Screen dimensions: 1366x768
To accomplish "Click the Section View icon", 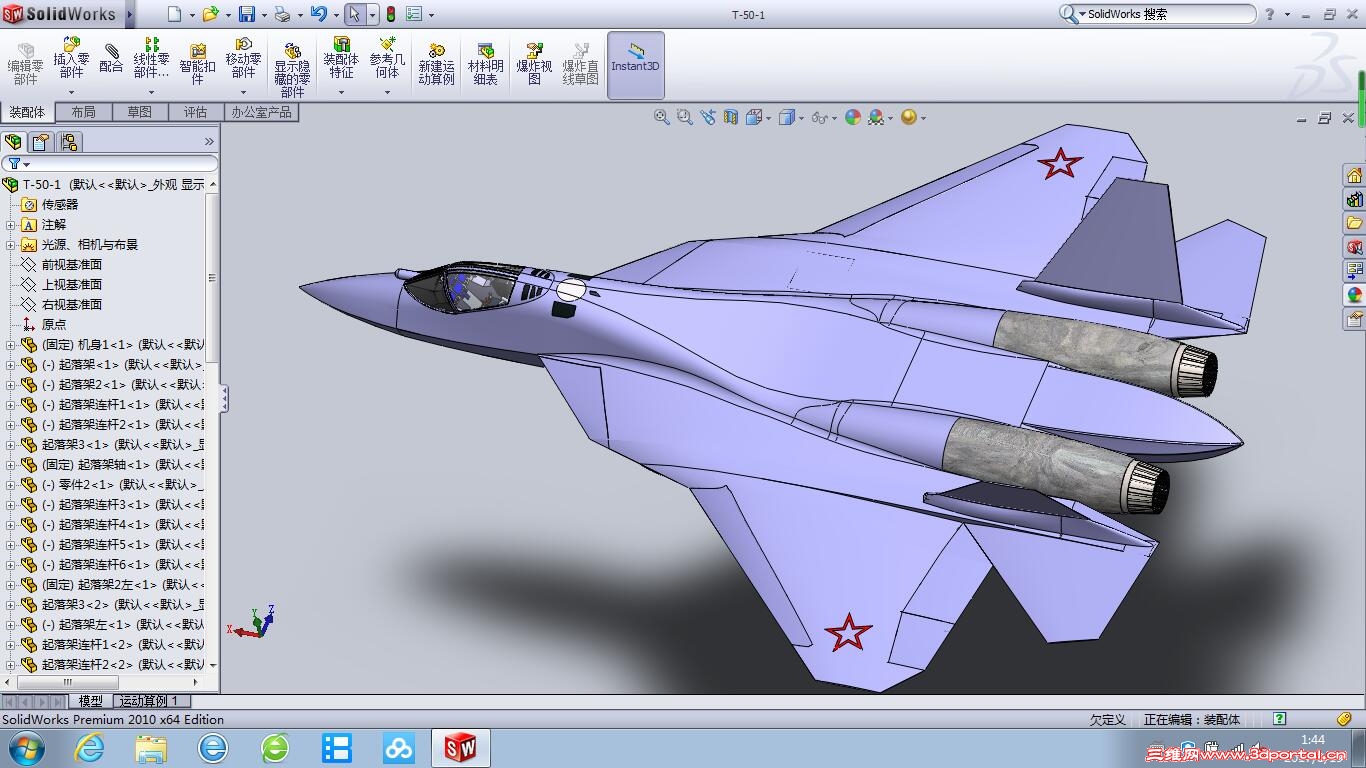I will pyautogui.click(x=731, y=117).
